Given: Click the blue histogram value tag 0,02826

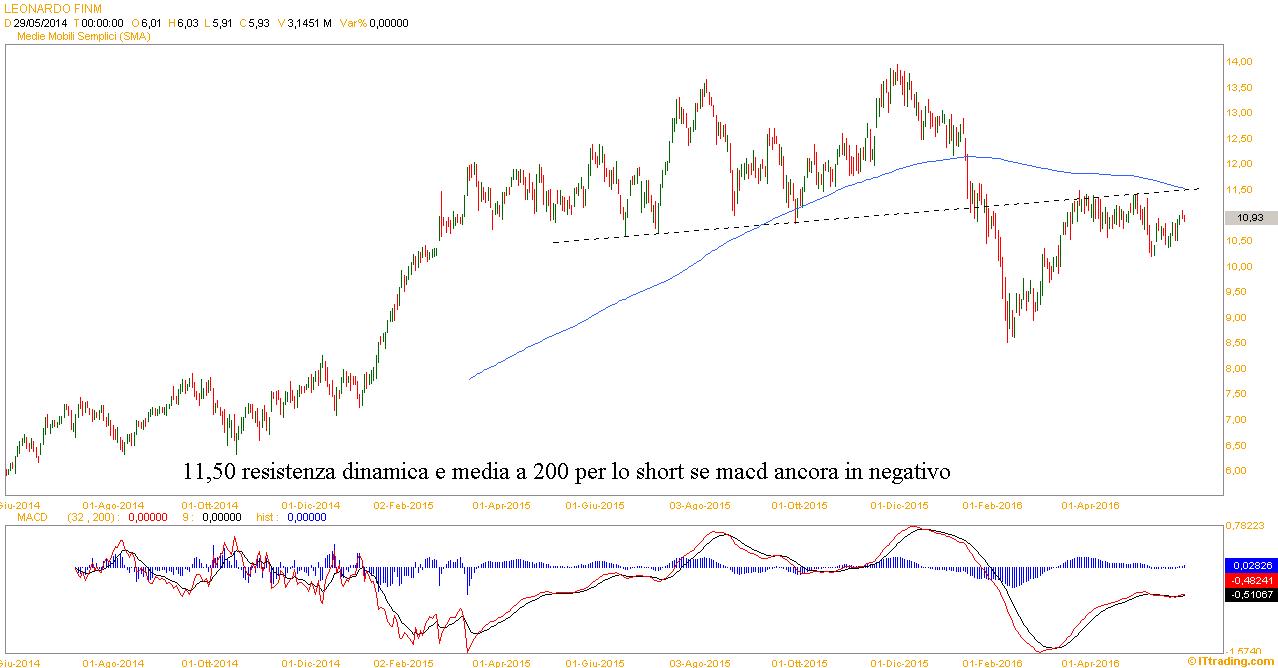Looking at the screenshot, I should pos(1251,566).
